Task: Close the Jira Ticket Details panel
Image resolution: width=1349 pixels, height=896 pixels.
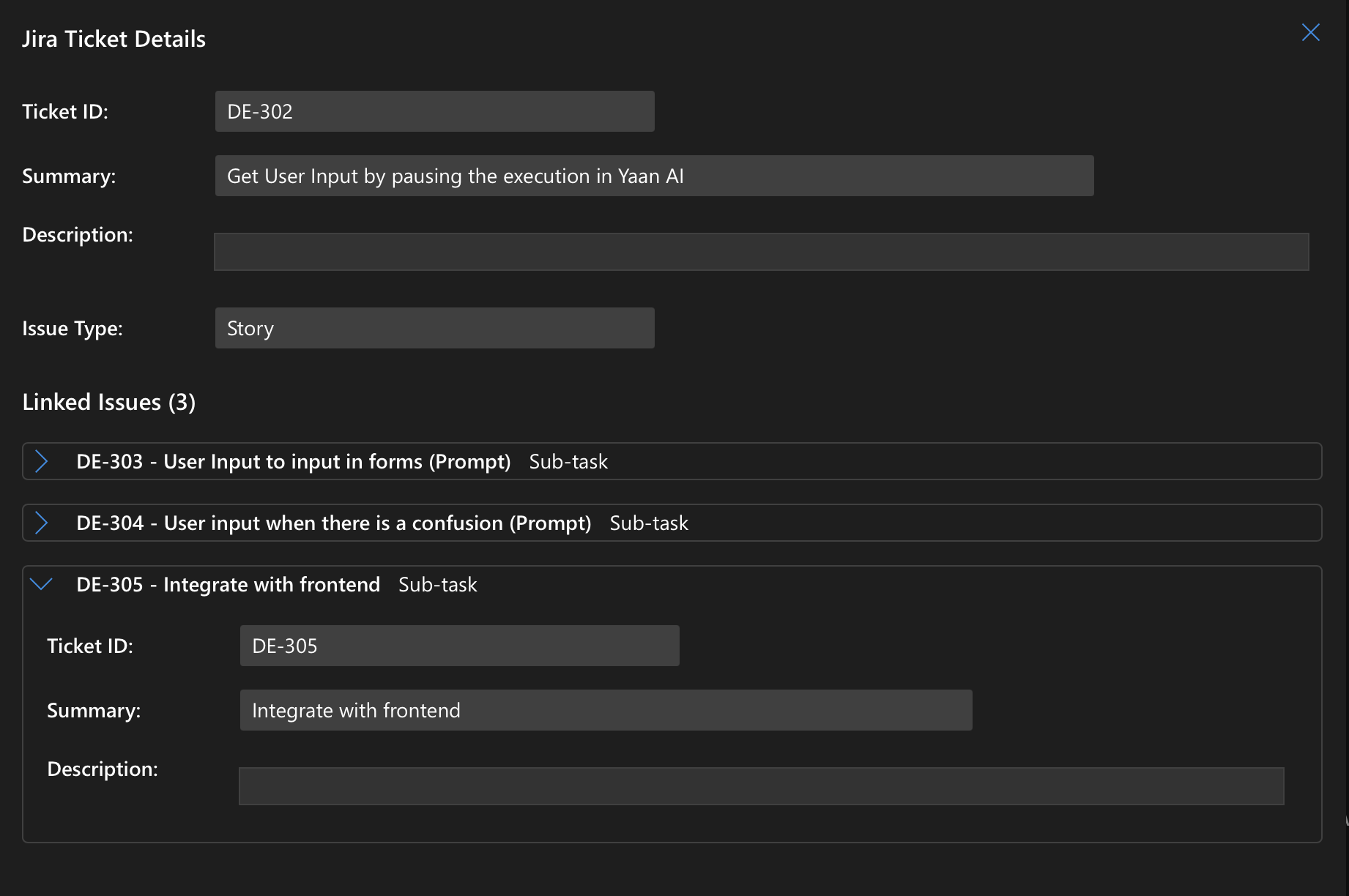Action: point(1310,33)
